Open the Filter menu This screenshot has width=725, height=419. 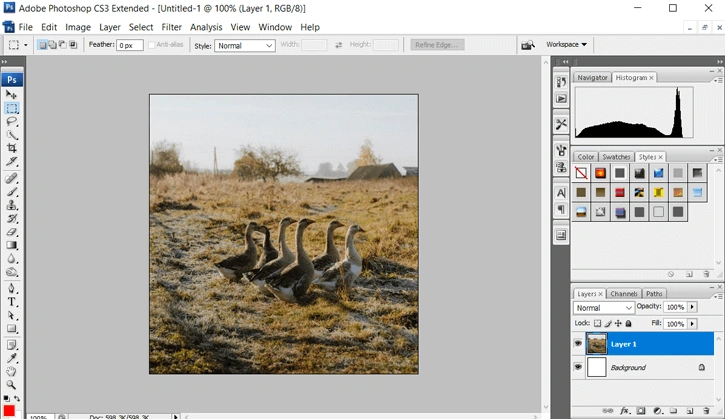pos(172,27)
